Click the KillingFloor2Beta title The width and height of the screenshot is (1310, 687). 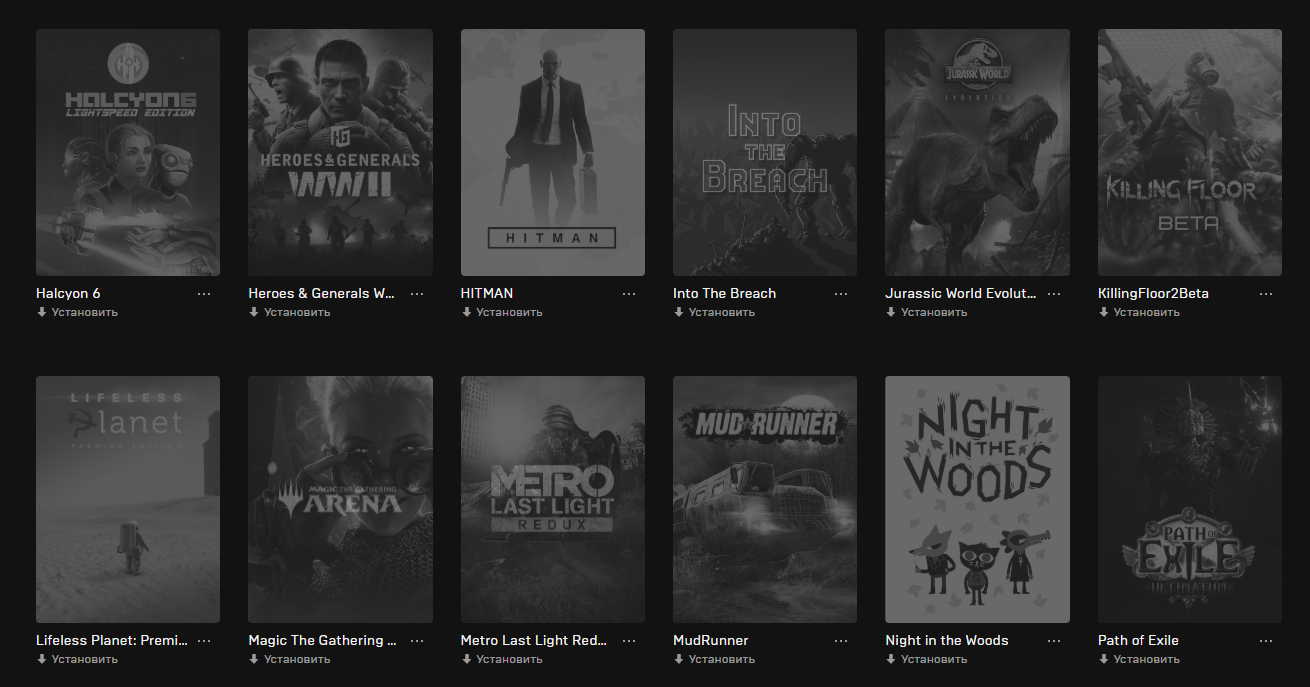click(1153, 293)
